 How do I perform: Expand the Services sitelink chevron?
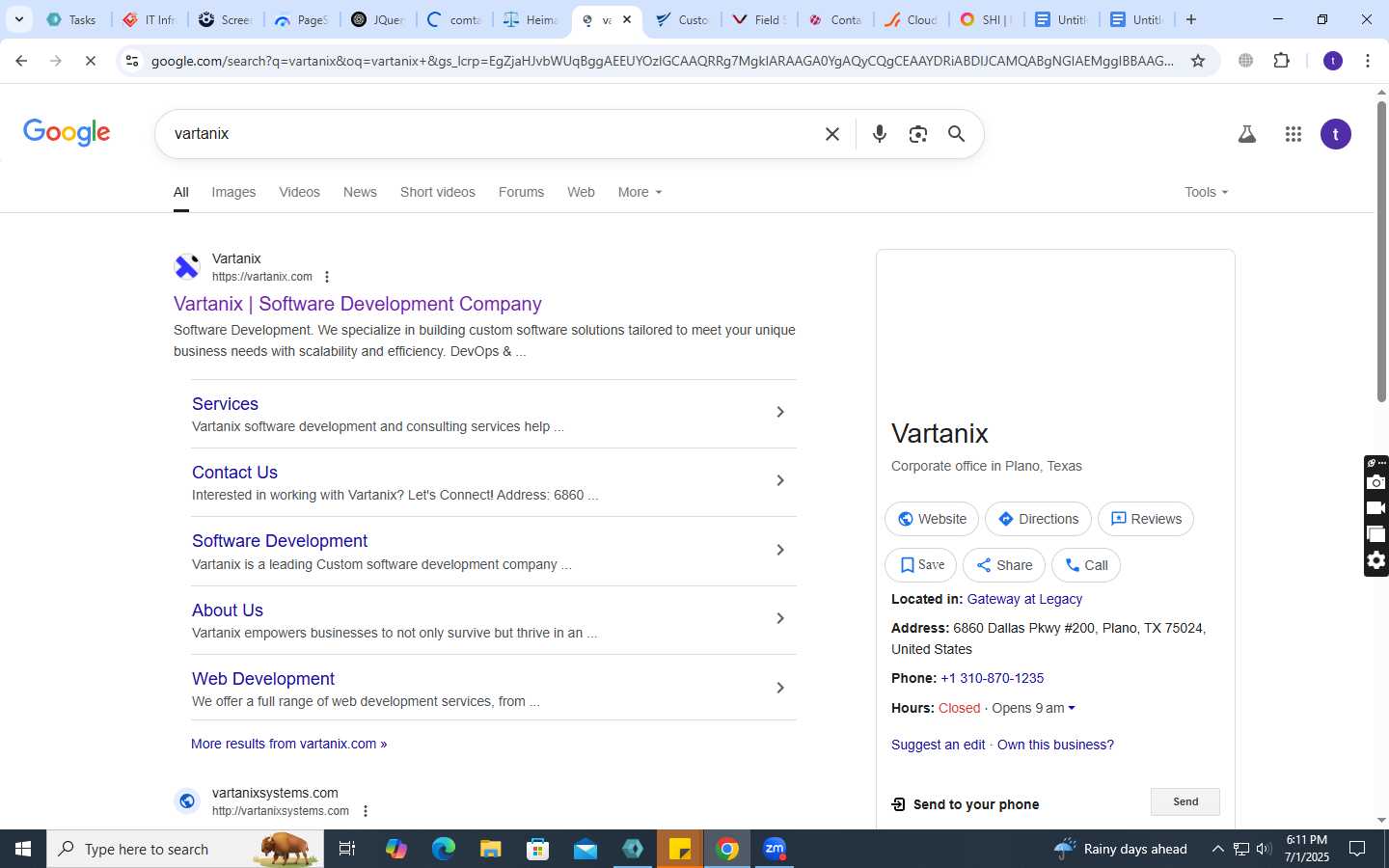click(x=780, y=412)
